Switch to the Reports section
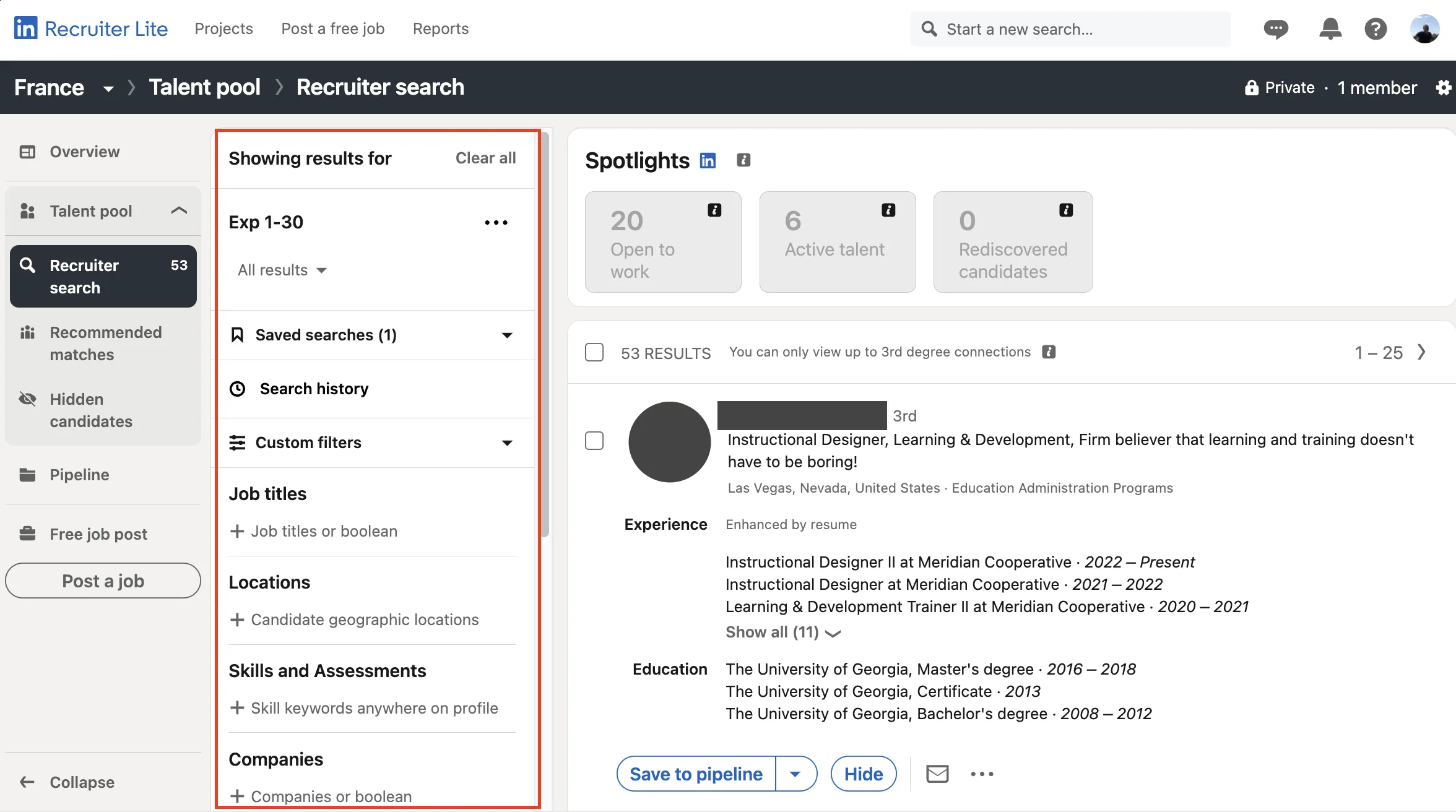This screenshot has height=812, width=1456. click(440, 28)
